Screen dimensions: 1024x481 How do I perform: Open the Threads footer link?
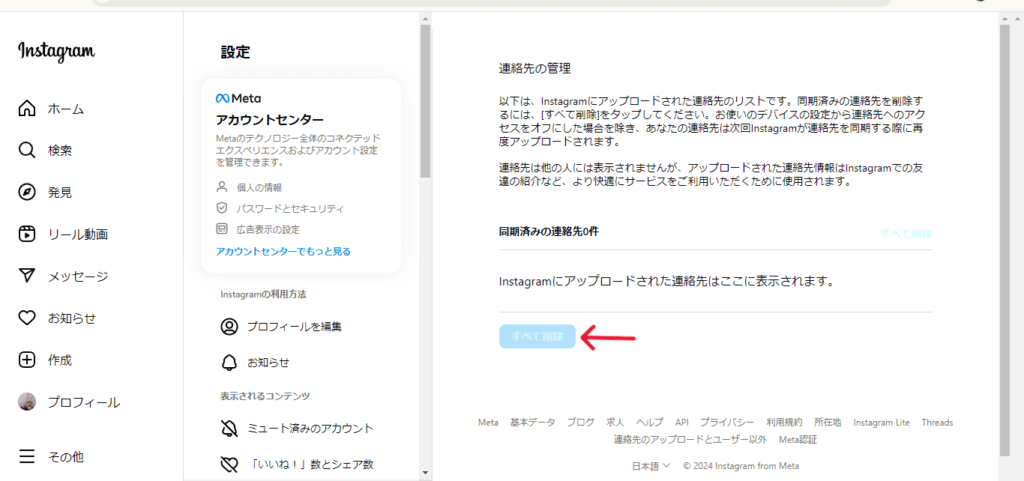pyautogui.click(x=937, y=422)
